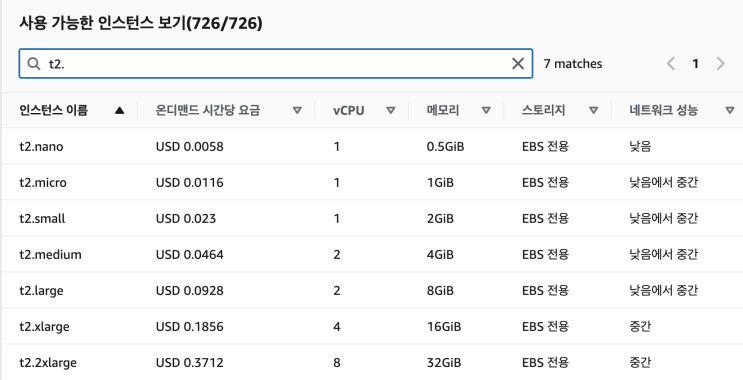
Task: Click vCPU value 8 in t2.2xlarge row
Action: (x=336, y=362)
